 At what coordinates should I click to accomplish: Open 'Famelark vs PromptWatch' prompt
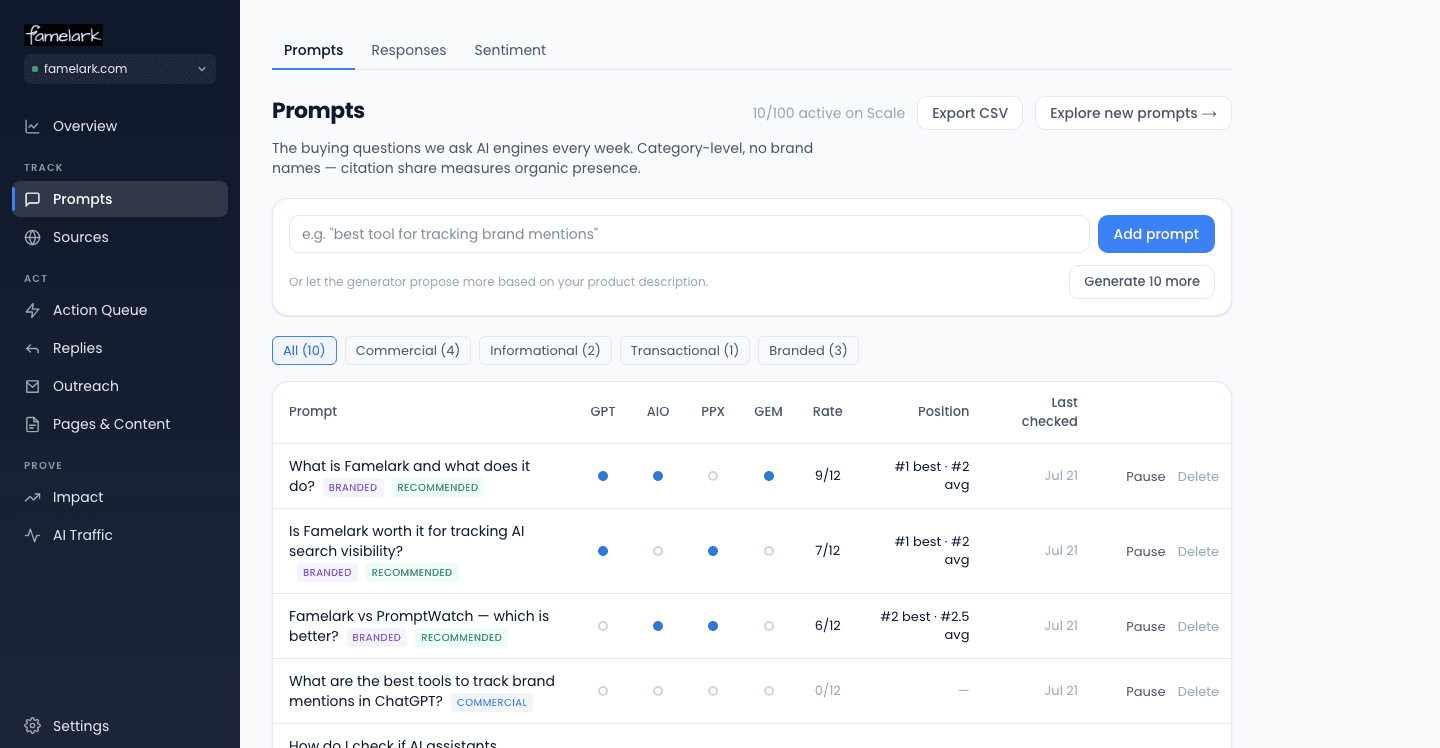click(x=419, y=626)
